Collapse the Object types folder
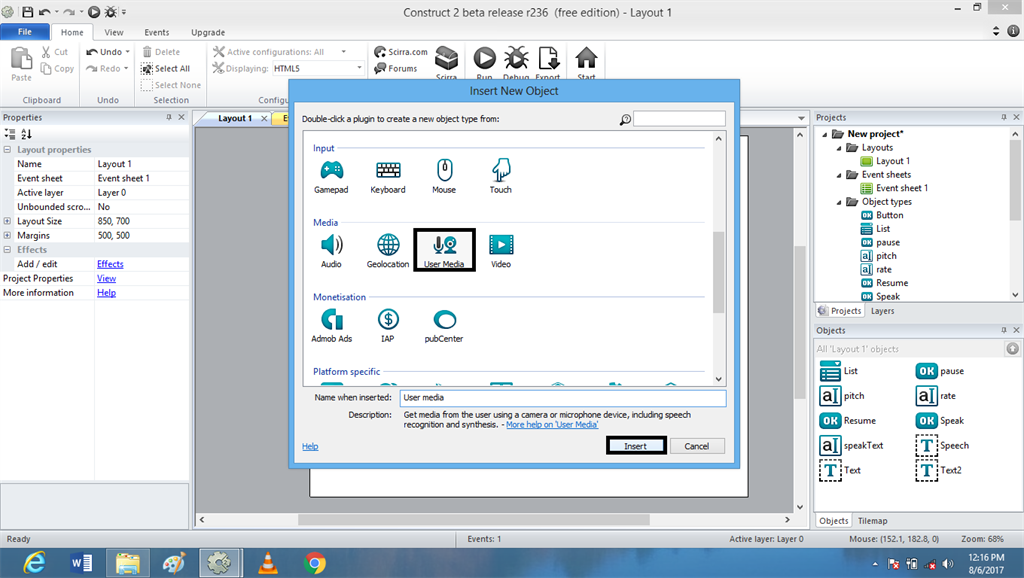 [x=839, y=202]
